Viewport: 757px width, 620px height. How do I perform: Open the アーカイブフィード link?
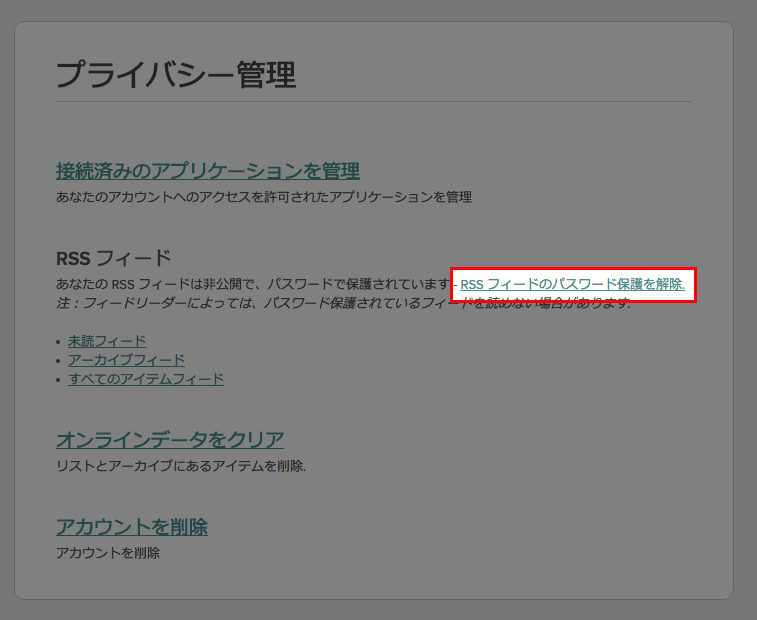click(x=126, y=360)
